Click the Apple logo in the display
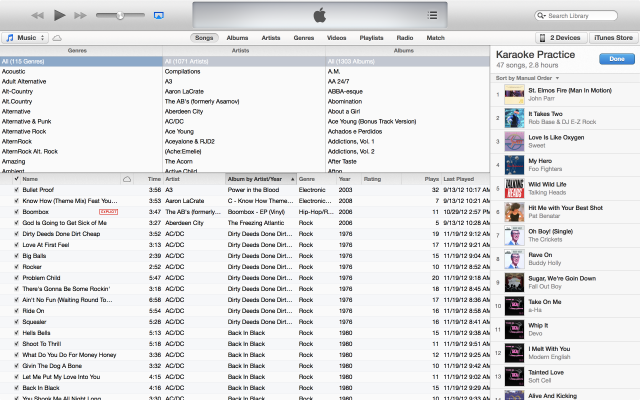The image size is (640, 400). point(320,16)
